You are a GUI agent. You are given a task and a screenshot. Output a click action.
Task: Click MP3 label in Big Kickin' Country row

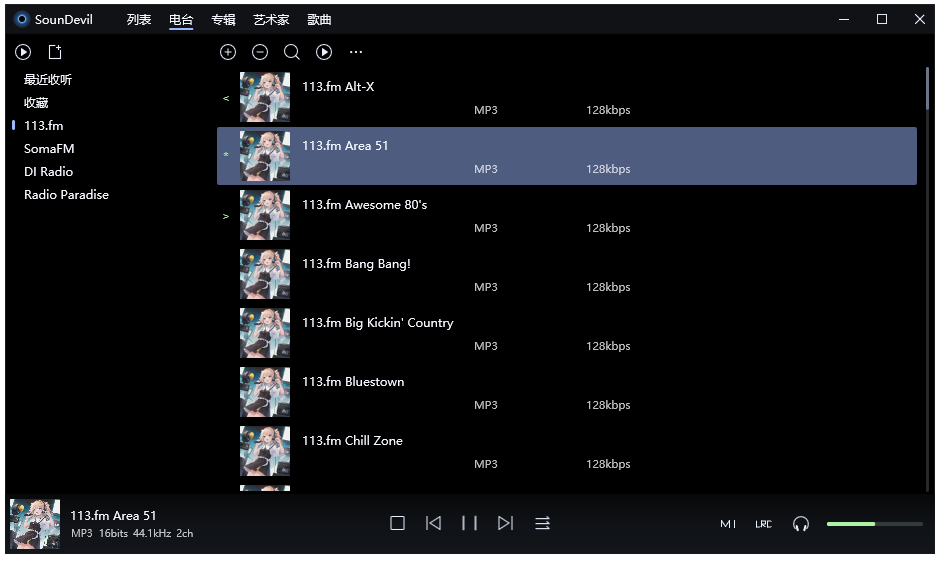click(x=486, y=346)
